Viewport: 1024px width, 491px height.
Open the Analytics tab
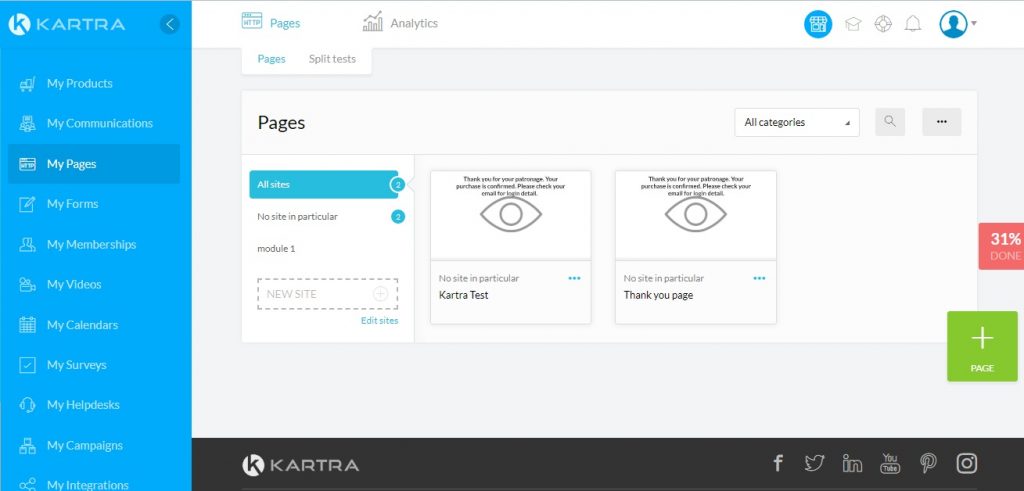[400, 23]
